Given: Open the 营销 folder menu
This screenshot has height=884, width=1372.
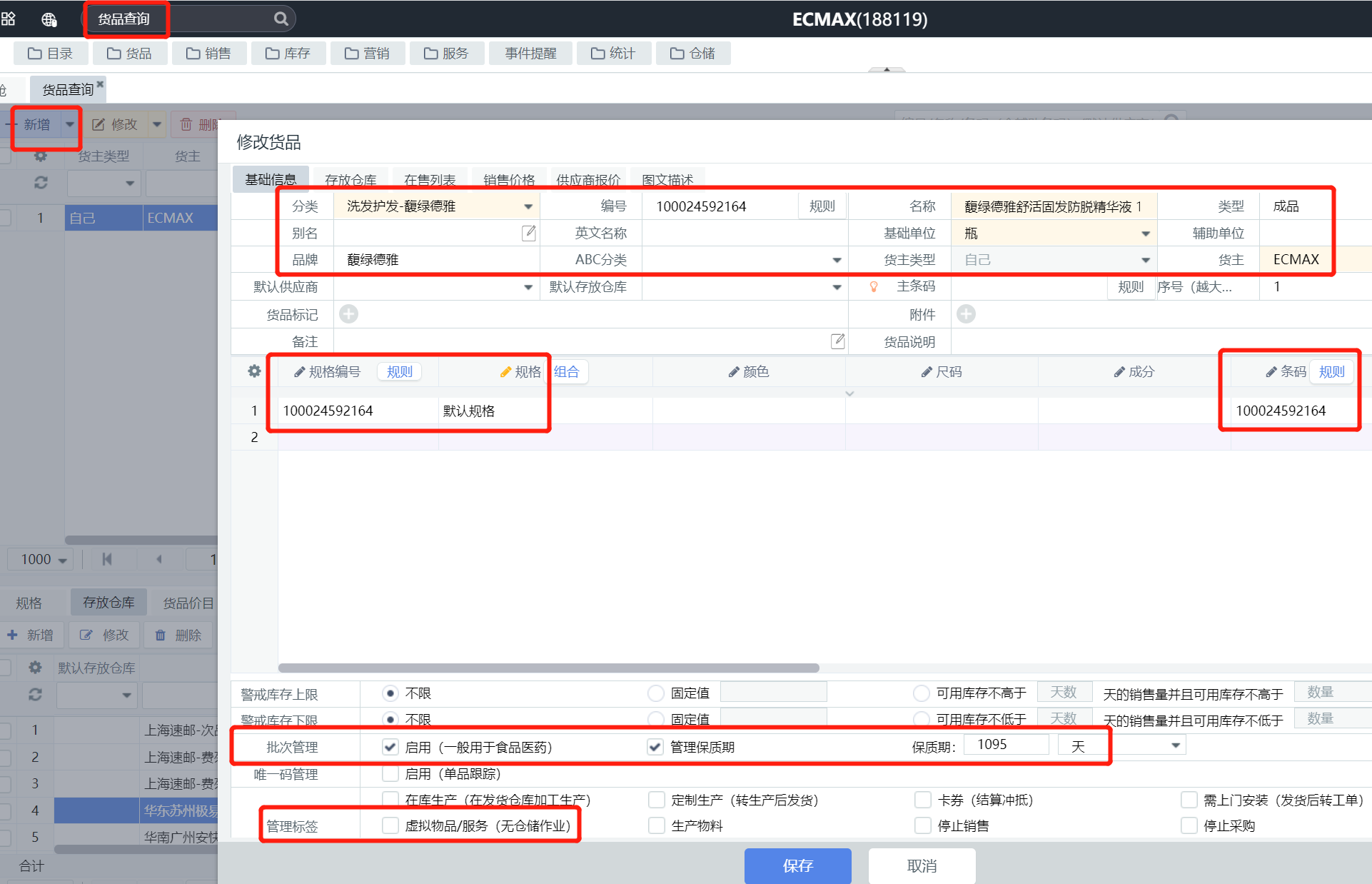Looking at the screenshot, I should click(367, 54).
